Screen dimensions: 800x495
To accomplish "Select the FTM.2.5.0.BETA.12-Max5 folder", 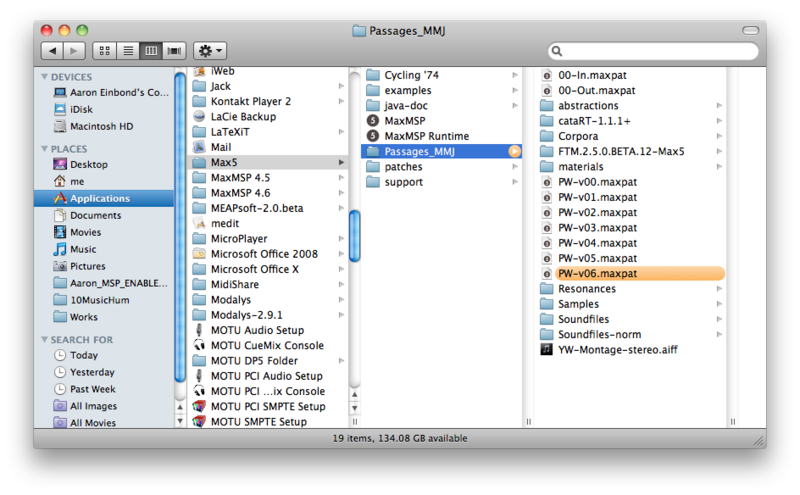I will [x=613, y=152].
